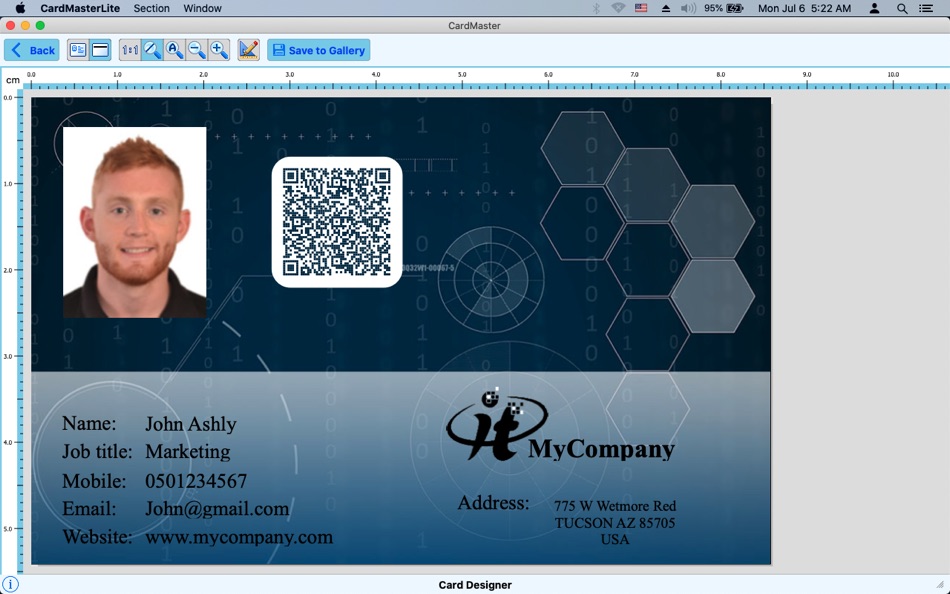
Task: Select the 'John Ashly' name text
Action: pyautogui.click(x=191, y=424)
